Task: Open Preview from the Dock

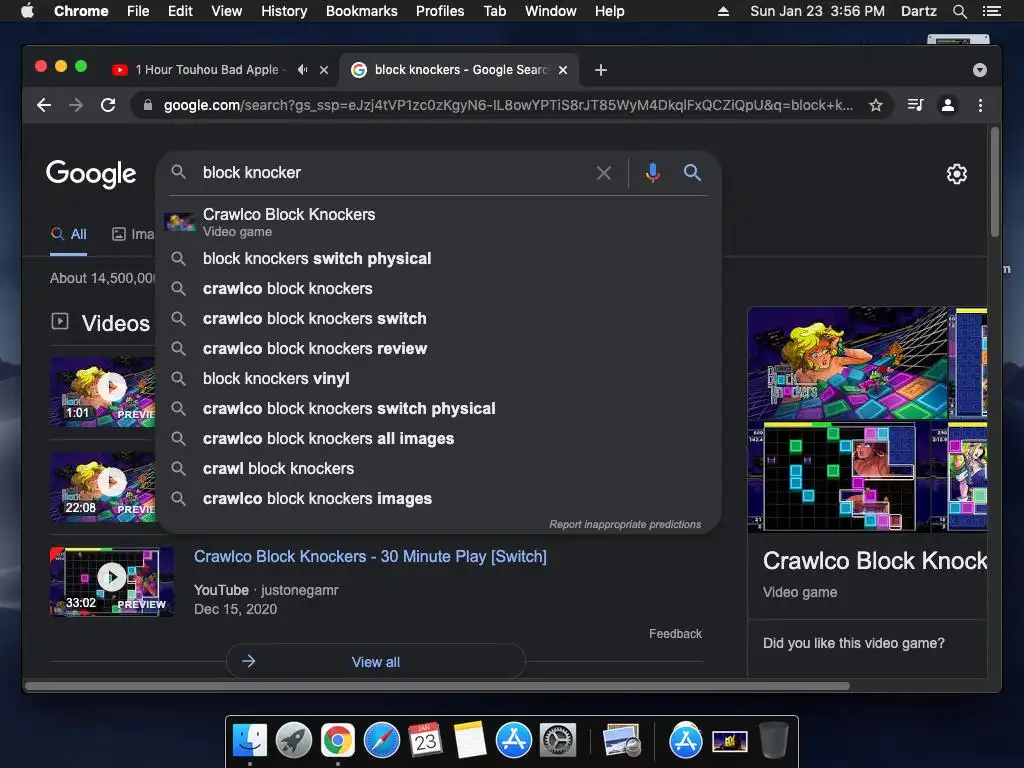Action: pyautogui.click(x=622, y=741)
